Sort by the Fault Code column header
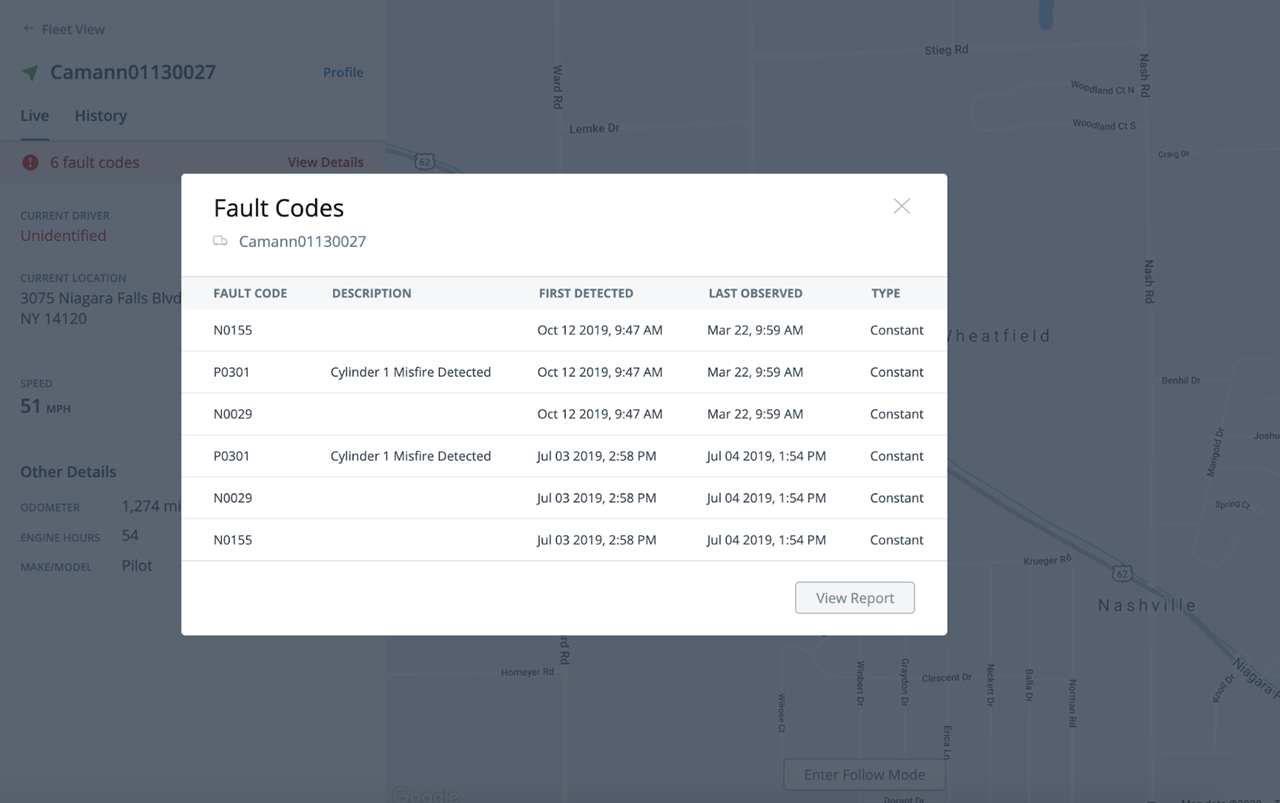The height and width of the screenshot is (803, 1280). [250, 293]
